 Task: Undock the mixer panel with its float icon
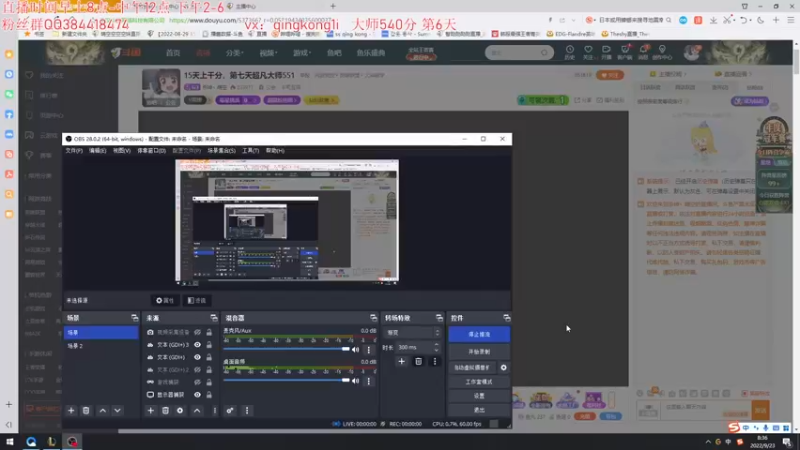pyautogui.click(x=373, y=318)
